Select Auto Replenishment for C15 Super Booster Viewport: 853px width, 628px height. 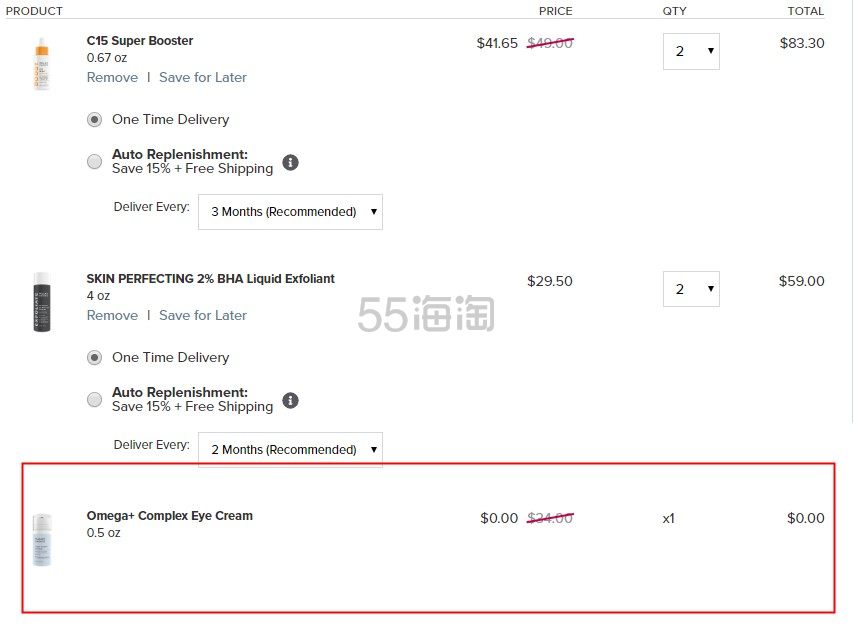pyautogui.click(x=94, y=162)
